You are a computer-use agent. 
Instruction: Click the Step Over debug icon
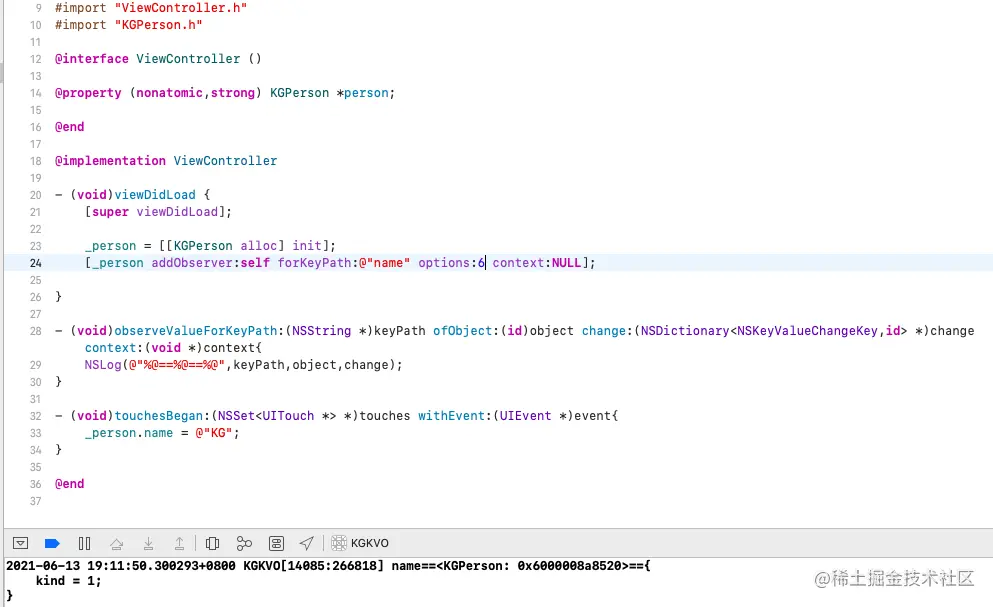117,543
